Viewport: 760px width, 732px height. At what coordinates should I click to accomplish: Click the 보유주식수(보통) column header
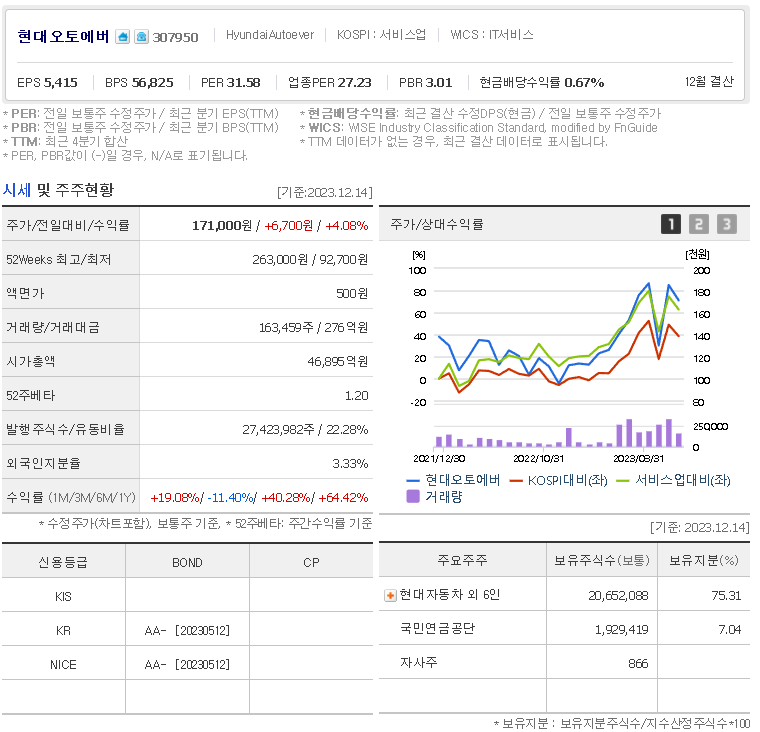602,560
